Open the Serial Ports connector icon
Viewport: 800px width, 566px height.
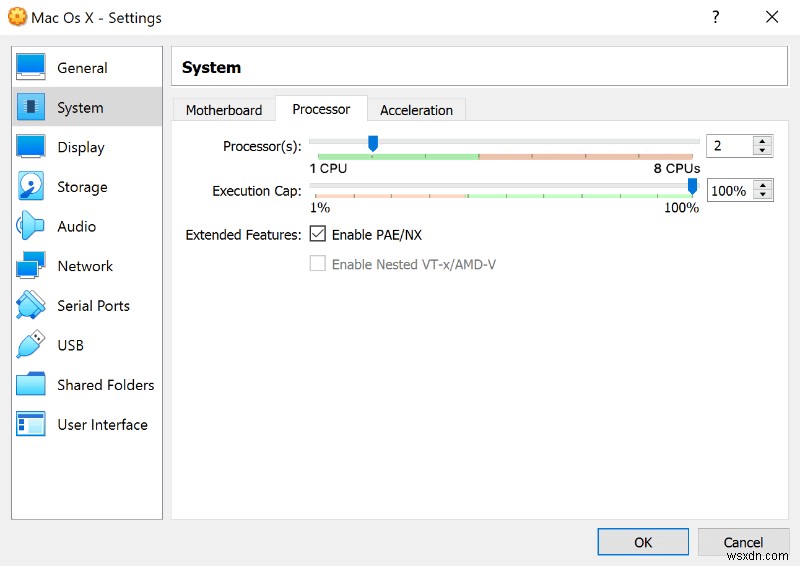[x=31, y=305]
